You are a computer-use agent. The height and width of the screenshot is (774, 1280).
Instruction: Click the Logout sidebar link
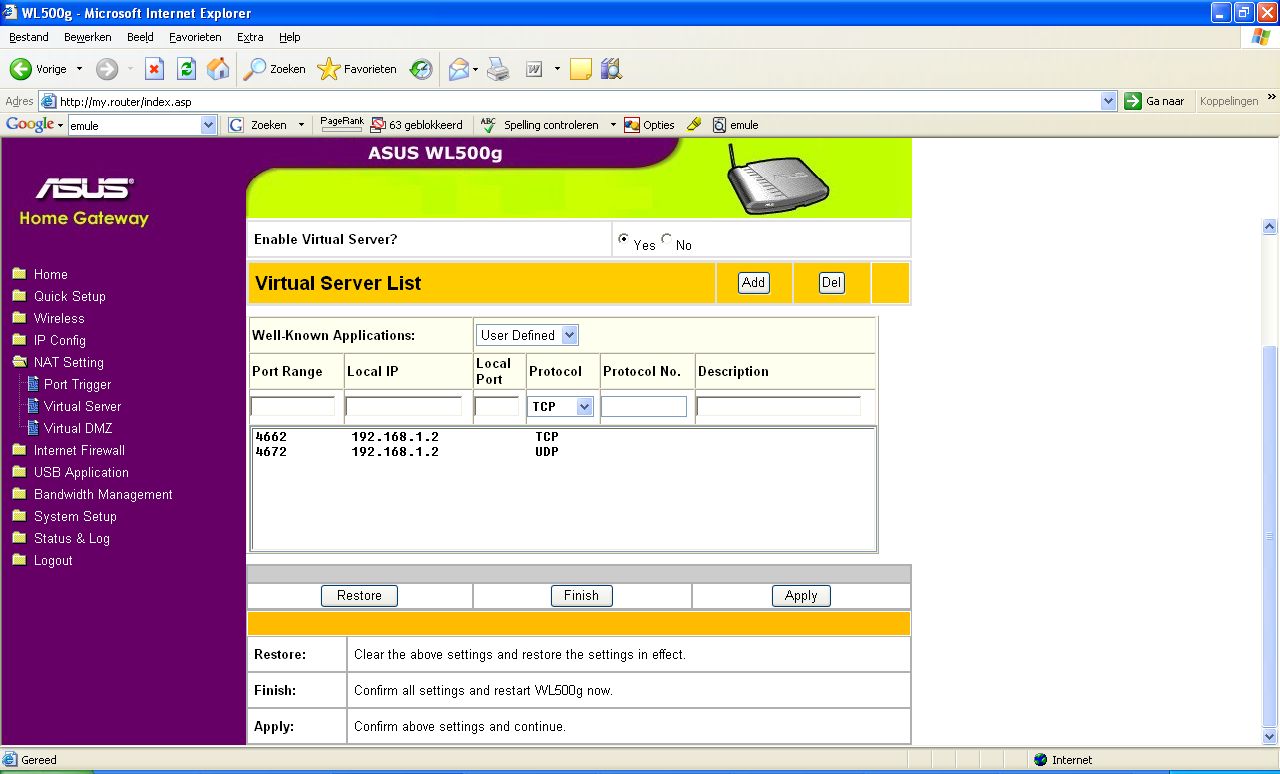pyautogui.click(x=53, y=560)
